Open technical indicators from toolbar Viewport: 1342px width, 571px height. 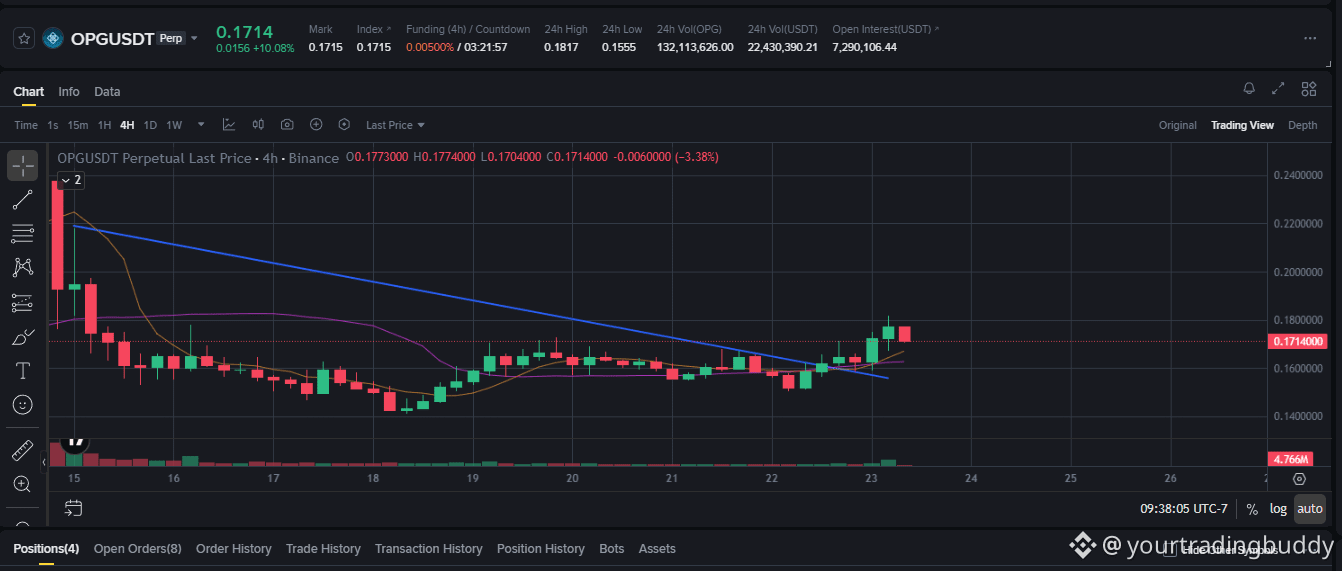229,125
